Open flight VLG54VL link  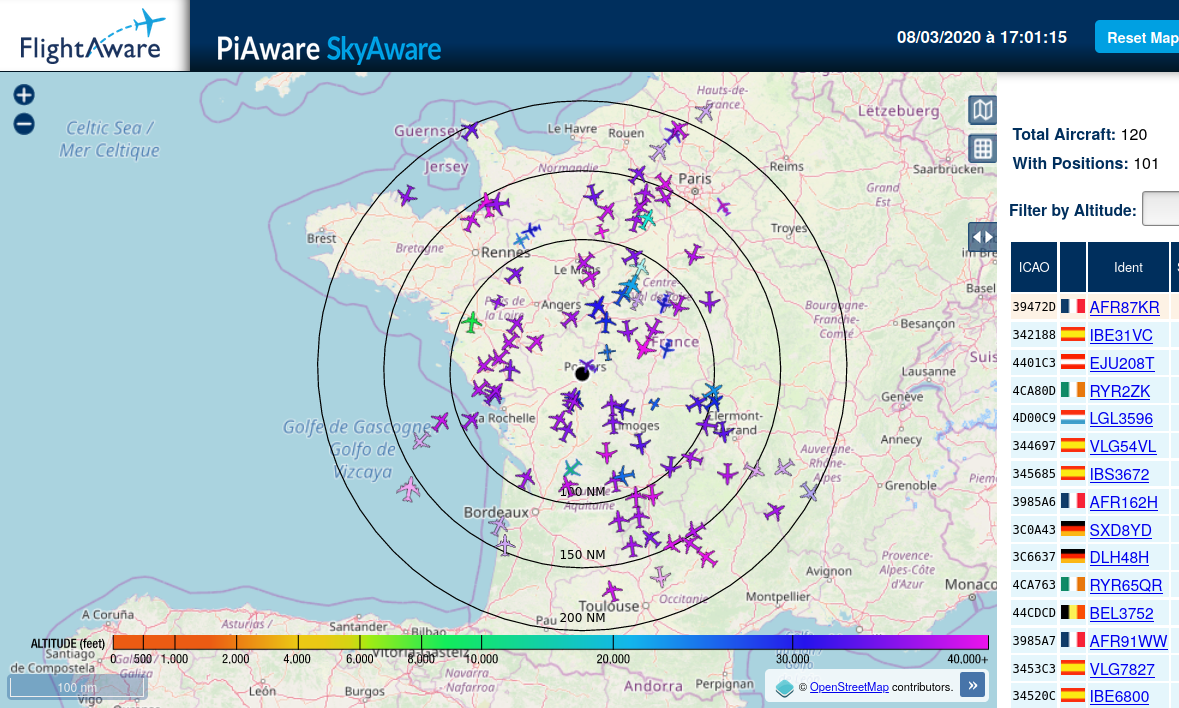[x=1123, y=446]
